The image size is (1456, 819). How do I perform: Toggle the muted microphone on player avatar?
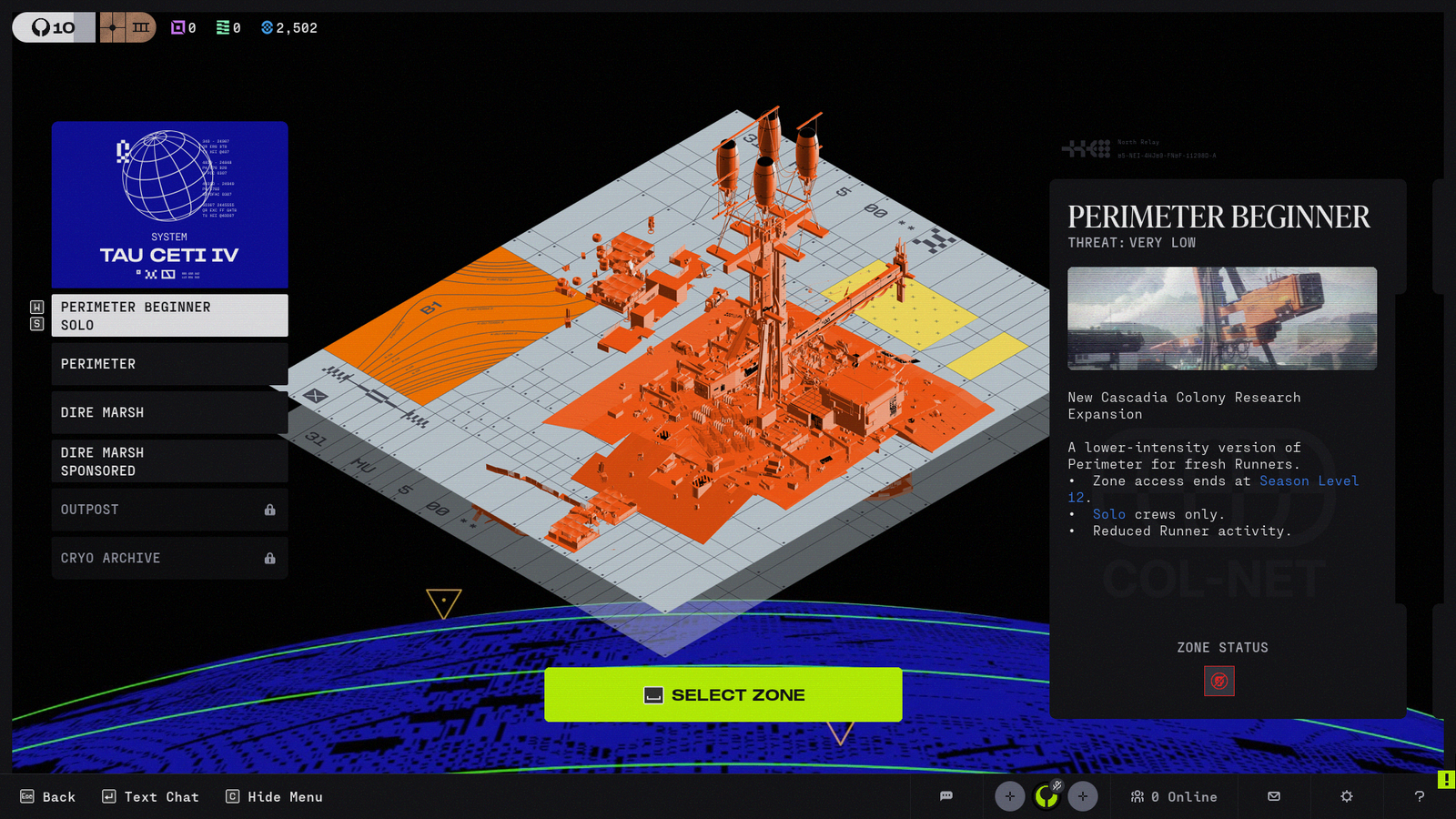click(1057, 784)
